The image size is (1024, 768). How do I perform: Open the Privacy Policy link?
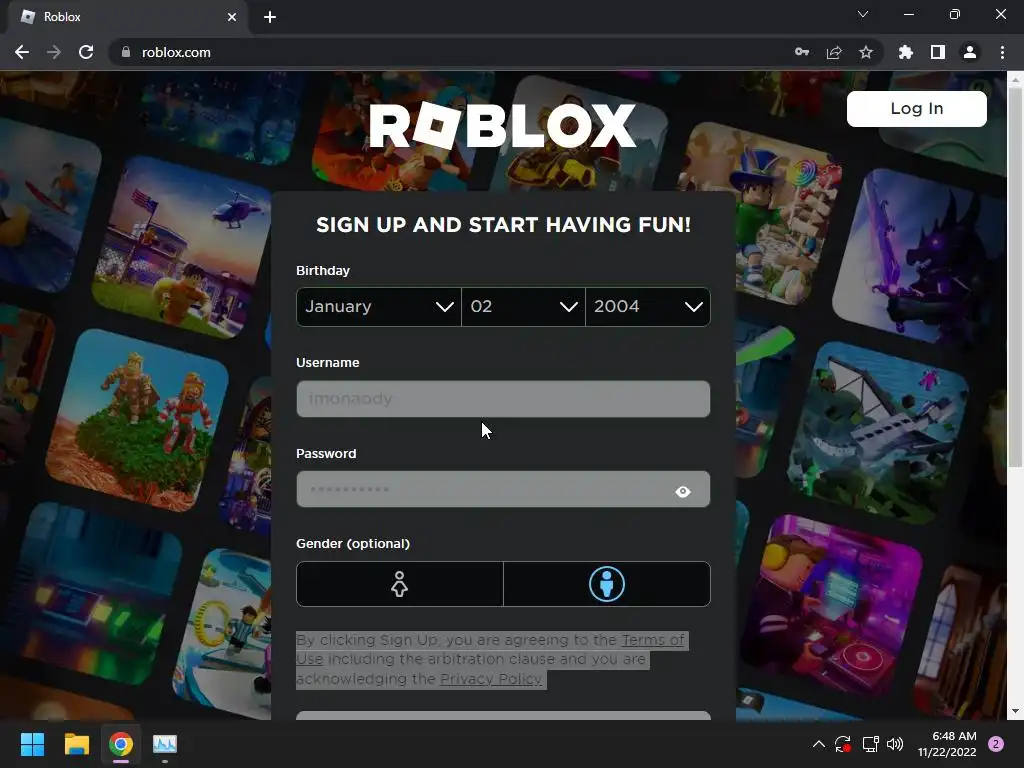[x=490, y=679]
